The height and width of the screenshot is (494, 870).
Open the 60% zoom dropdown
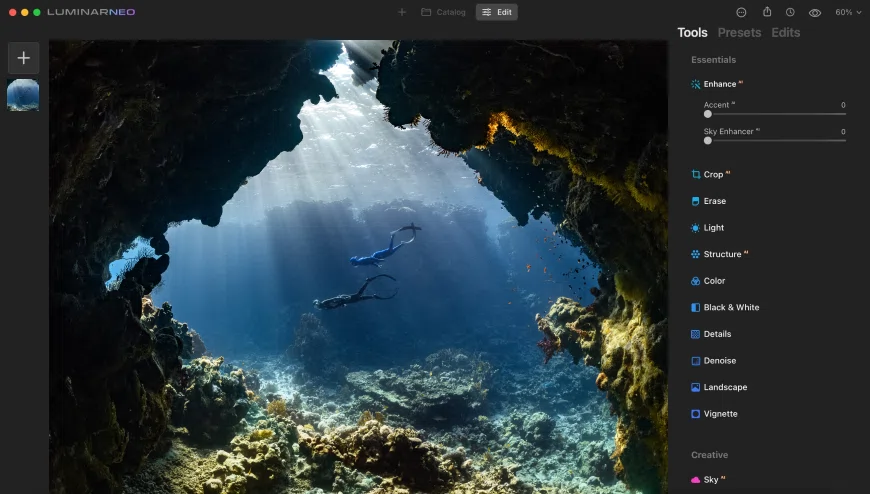(x=848, y=12)
